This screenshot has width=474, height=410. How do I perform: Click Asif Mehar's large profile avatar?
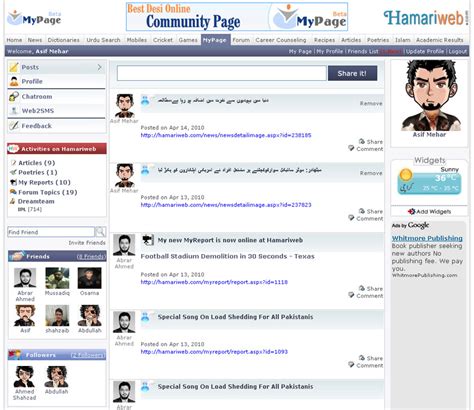(x=430, y=96)
